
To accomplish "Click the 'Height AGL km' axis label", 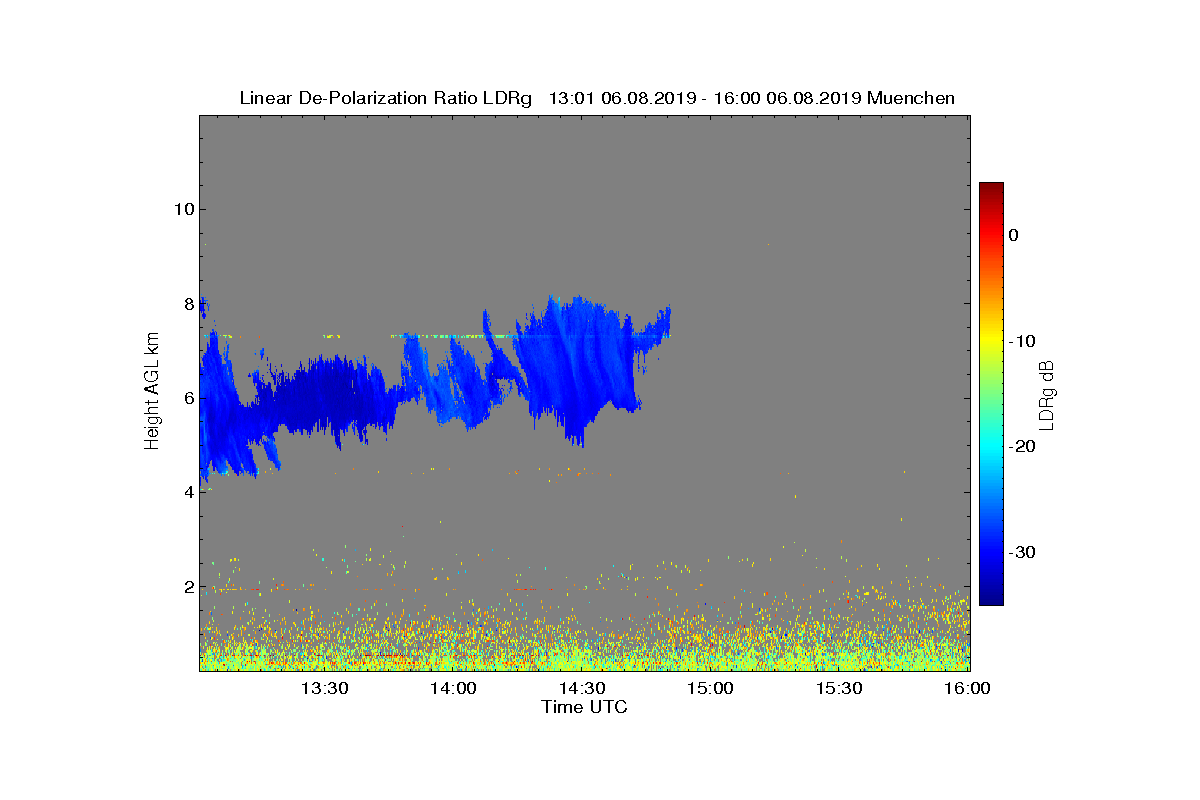I will (152, 392).
